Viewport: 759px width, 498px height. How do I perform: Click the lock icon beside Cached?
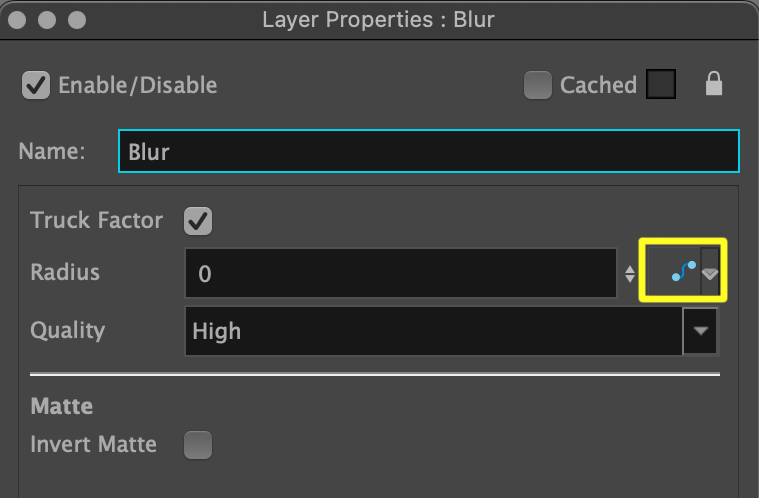point(713,85)
